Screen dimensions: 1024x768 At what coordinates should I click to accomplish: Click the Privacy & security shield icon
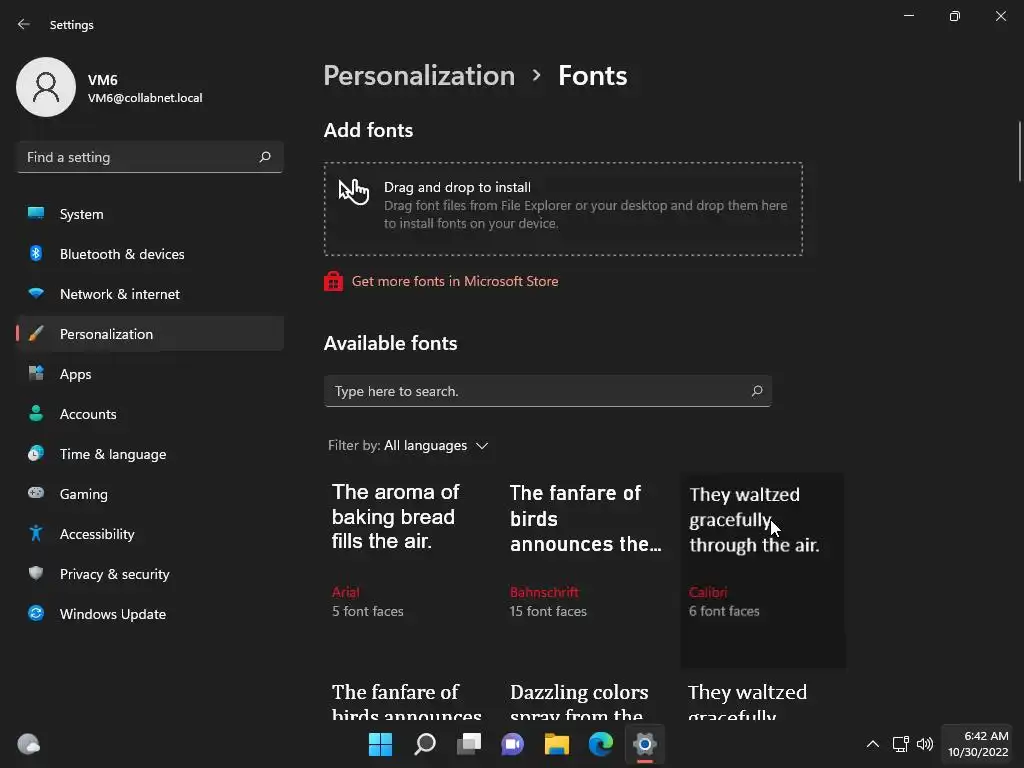tap(36, 574)
